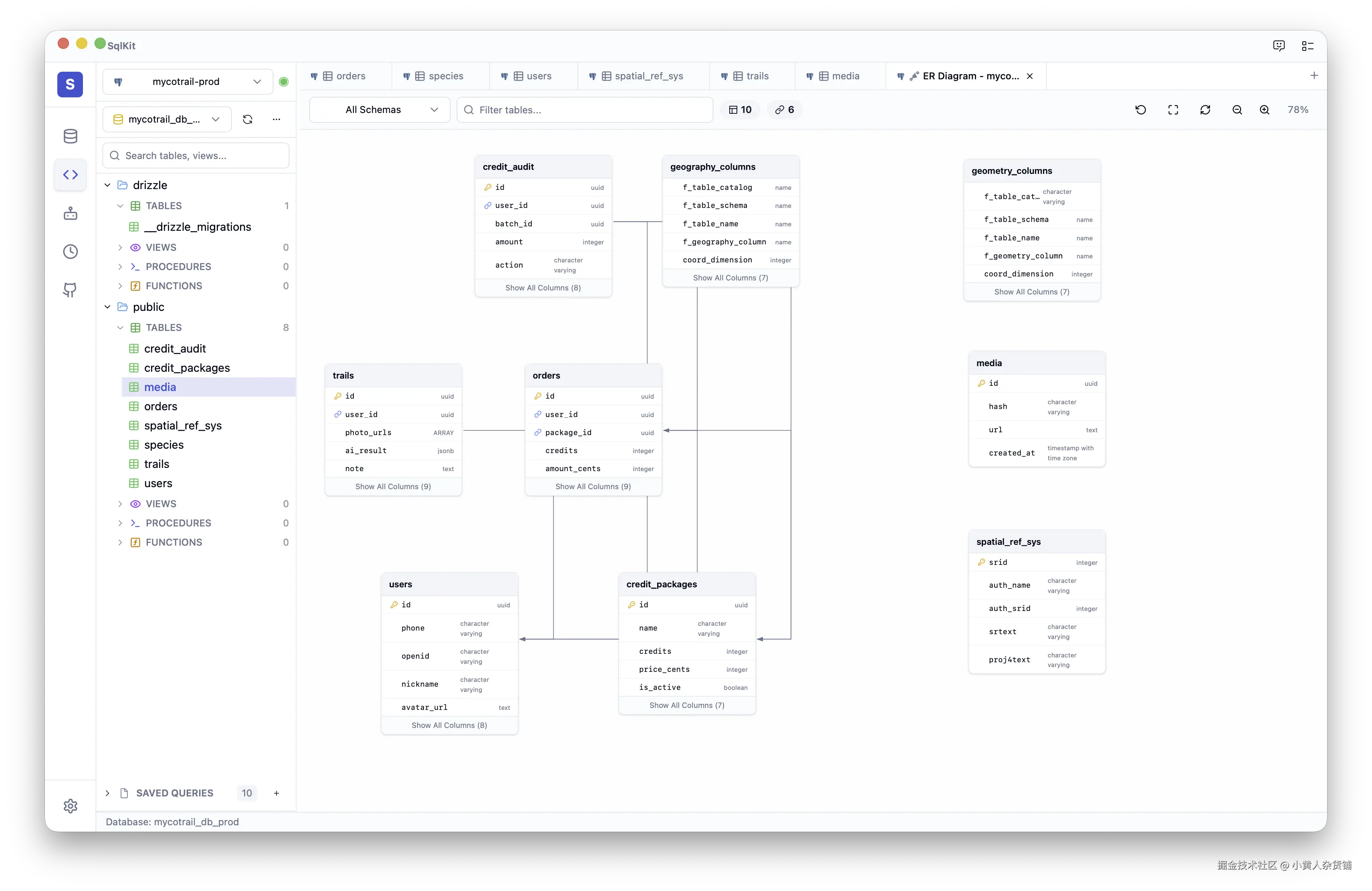The width and height of the screenshot is (1372, 891).
Task: Click the relationships count badge showing 6
Action: coord(785,109)
